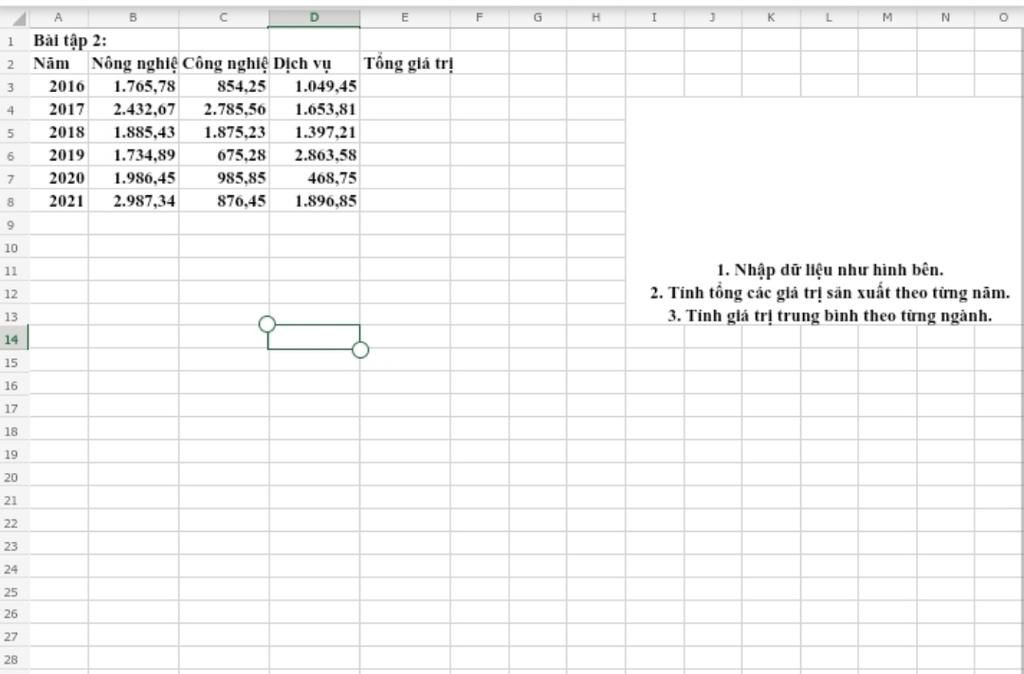Click the 'Năm' header cell
1024x674 pixels.
(x=59, y=63)
